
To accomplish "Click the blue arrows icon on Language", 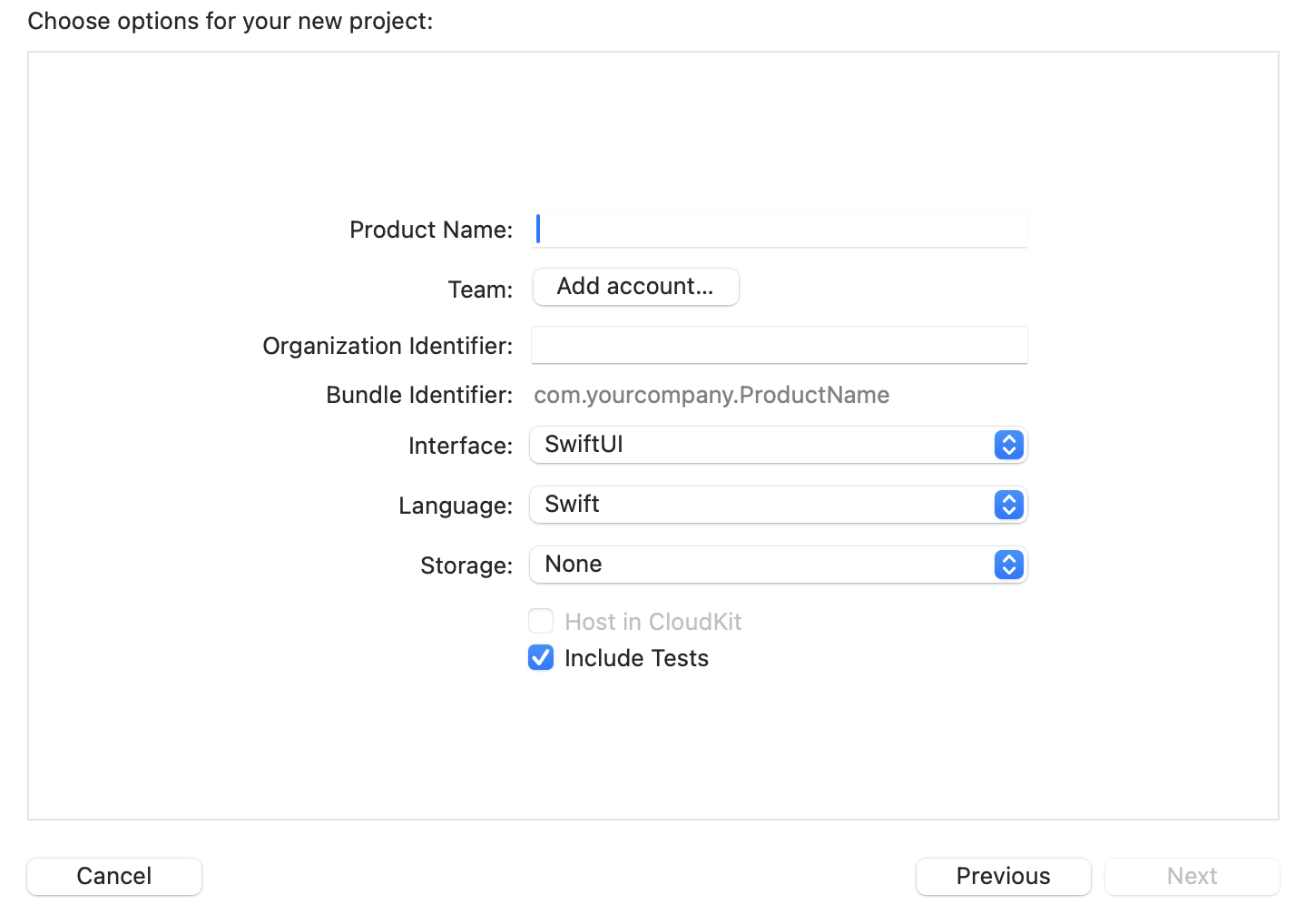I will (x=1008, y=505).
